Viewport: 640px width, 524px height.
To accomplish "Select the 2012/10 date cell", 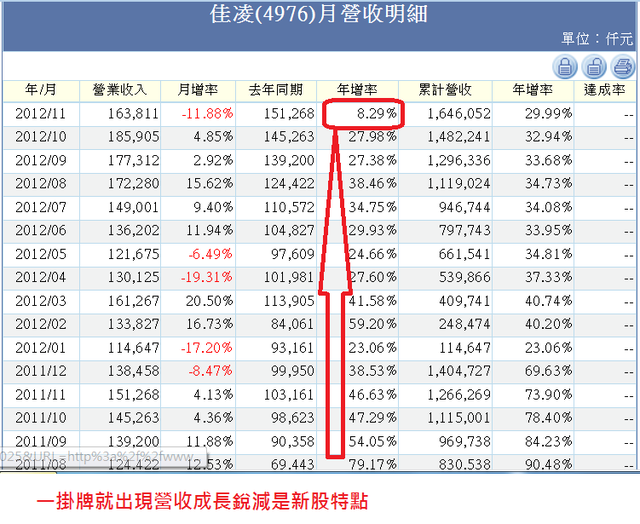I will [x=41, y=137].
